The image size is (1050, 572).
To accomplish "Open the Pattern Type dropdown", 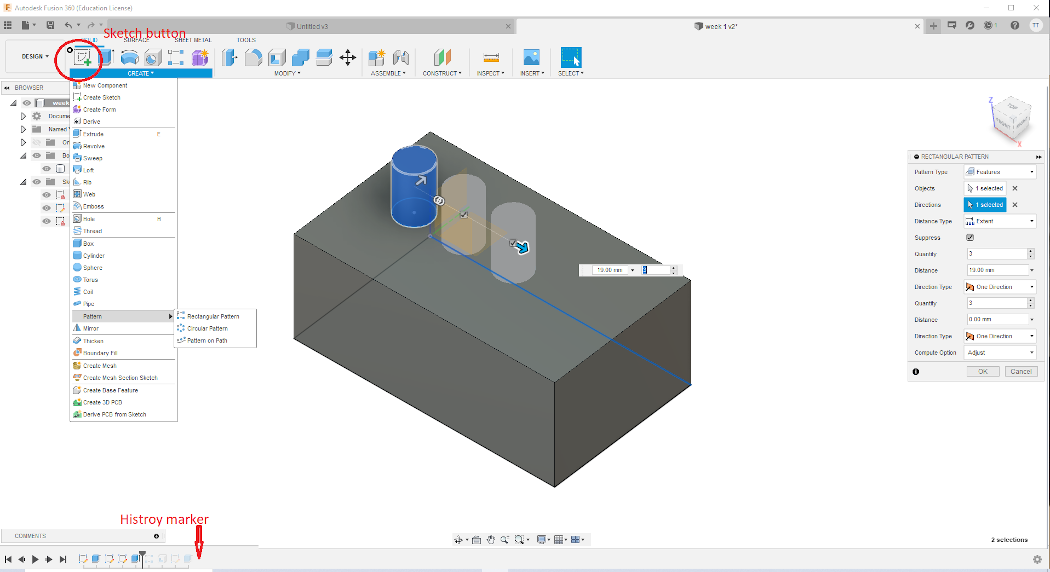I will click(1000, 172).
